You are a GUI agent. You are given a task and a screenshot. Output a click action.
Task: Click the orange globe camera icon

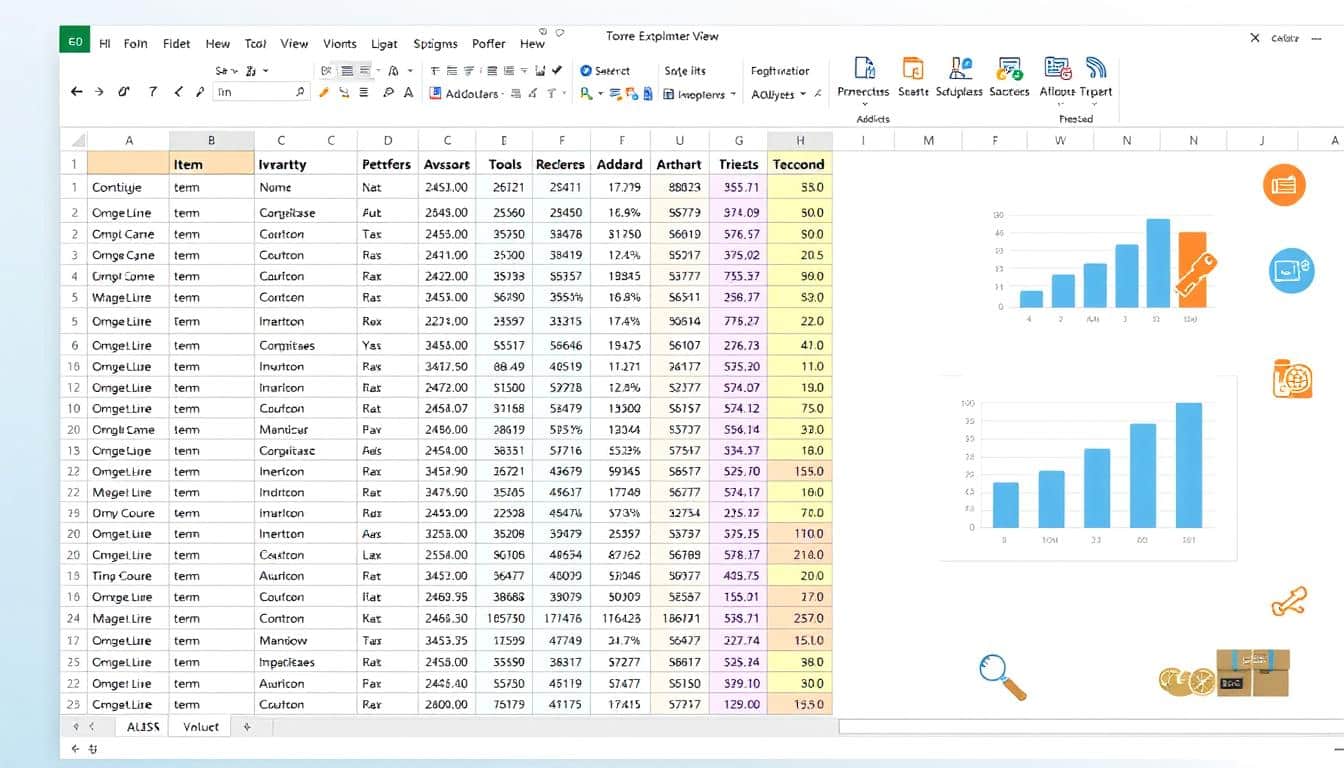[x=1291, y=379]
